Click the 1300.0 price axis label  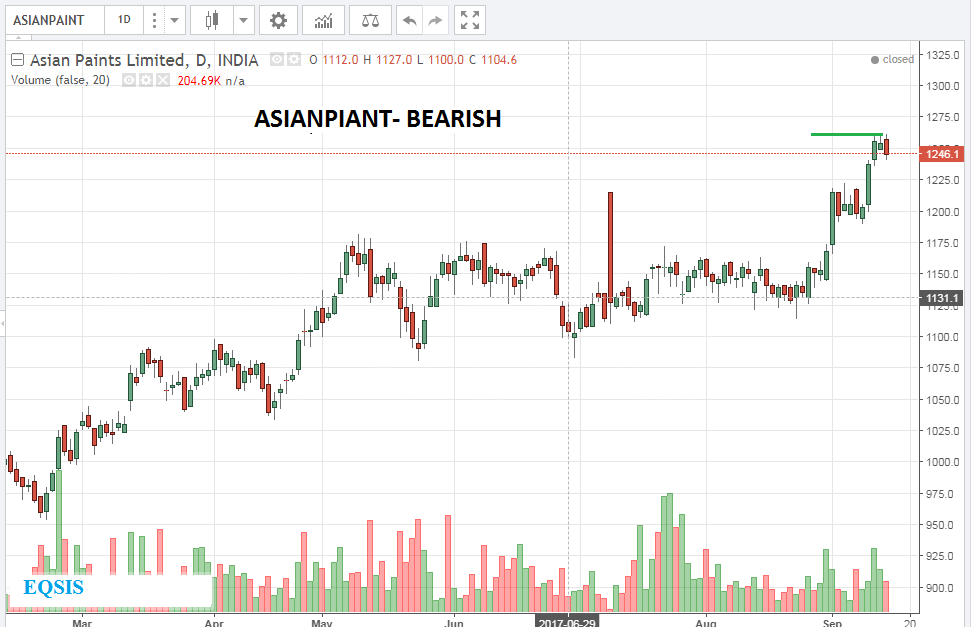(943, 86)
